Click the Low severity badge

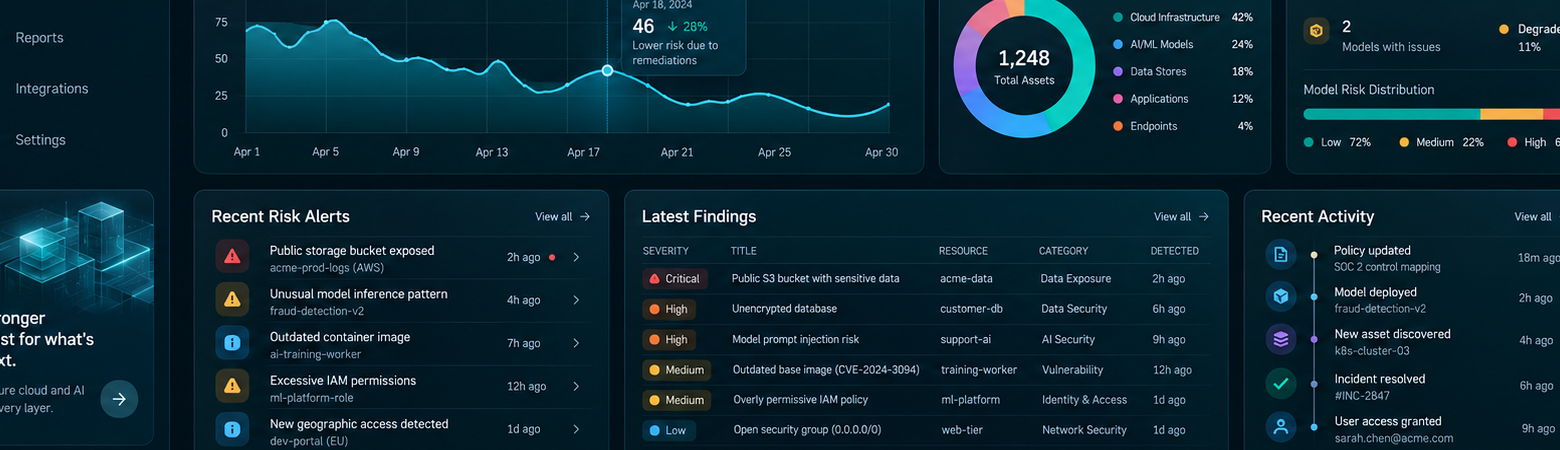pos(668,430)
